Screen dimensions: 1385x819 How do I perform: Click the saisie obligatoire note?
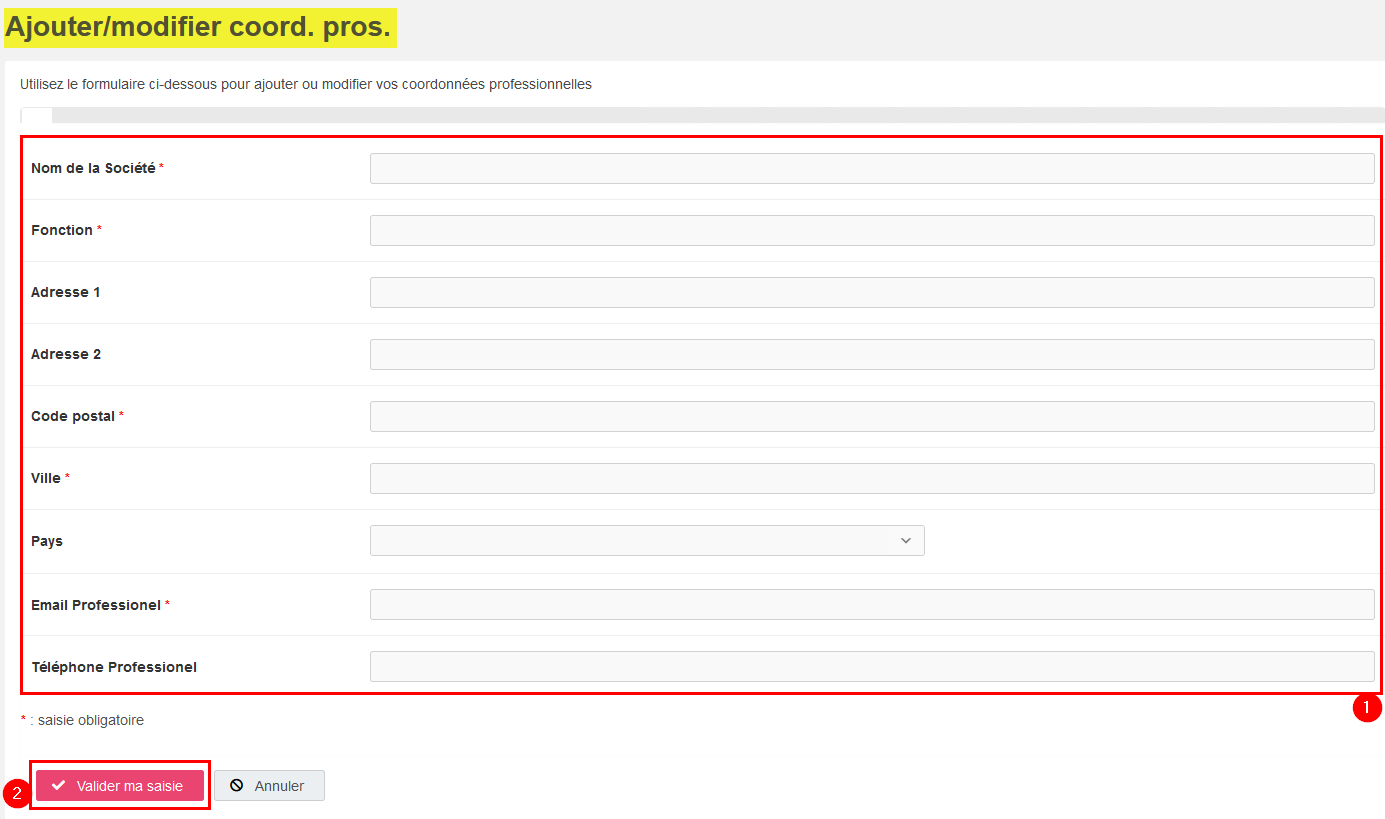point(82,720)
